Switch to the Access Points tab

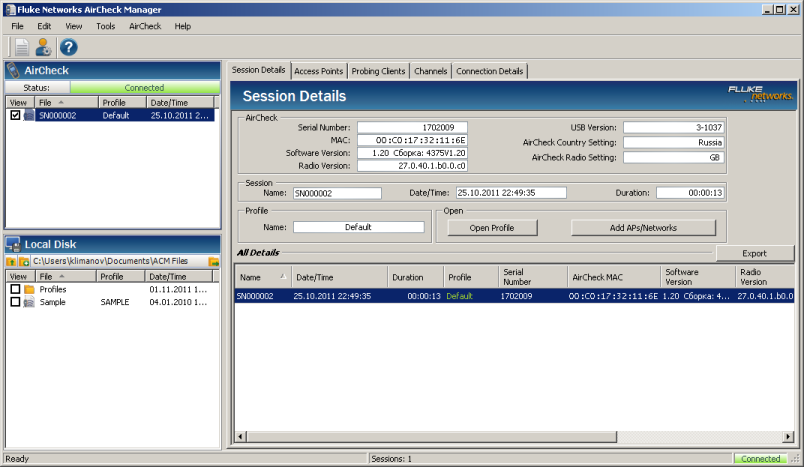[x=318, y=71]
